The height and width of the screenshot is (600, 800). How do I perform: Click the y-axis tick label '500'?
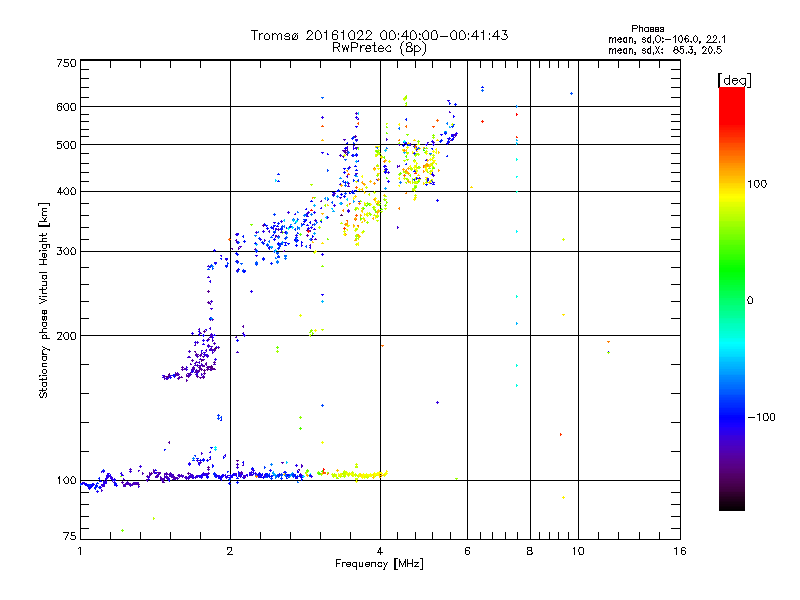(x=66, y=145)
